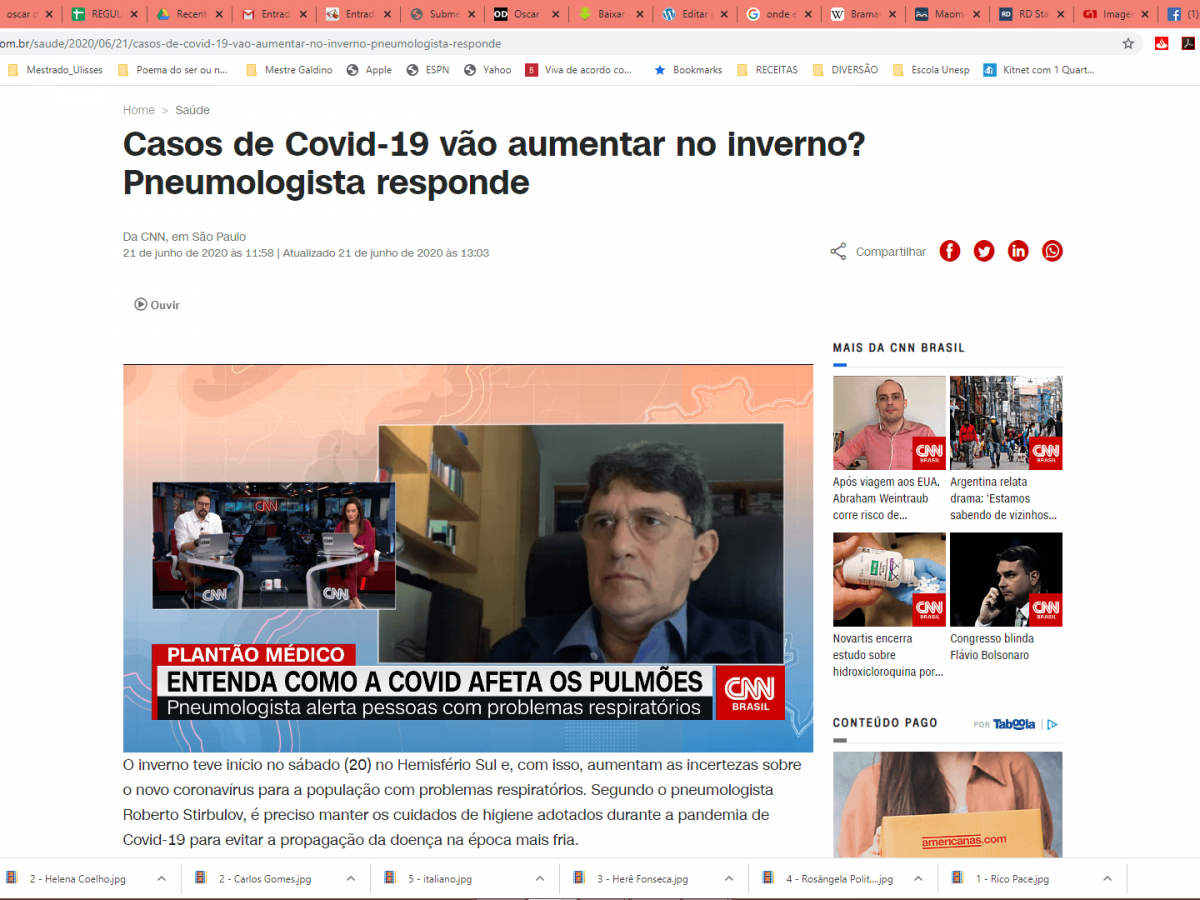This screenshot has height=900, width=1200.
Task: Switch to the G1 Image tab
Action: point(1115,14)
